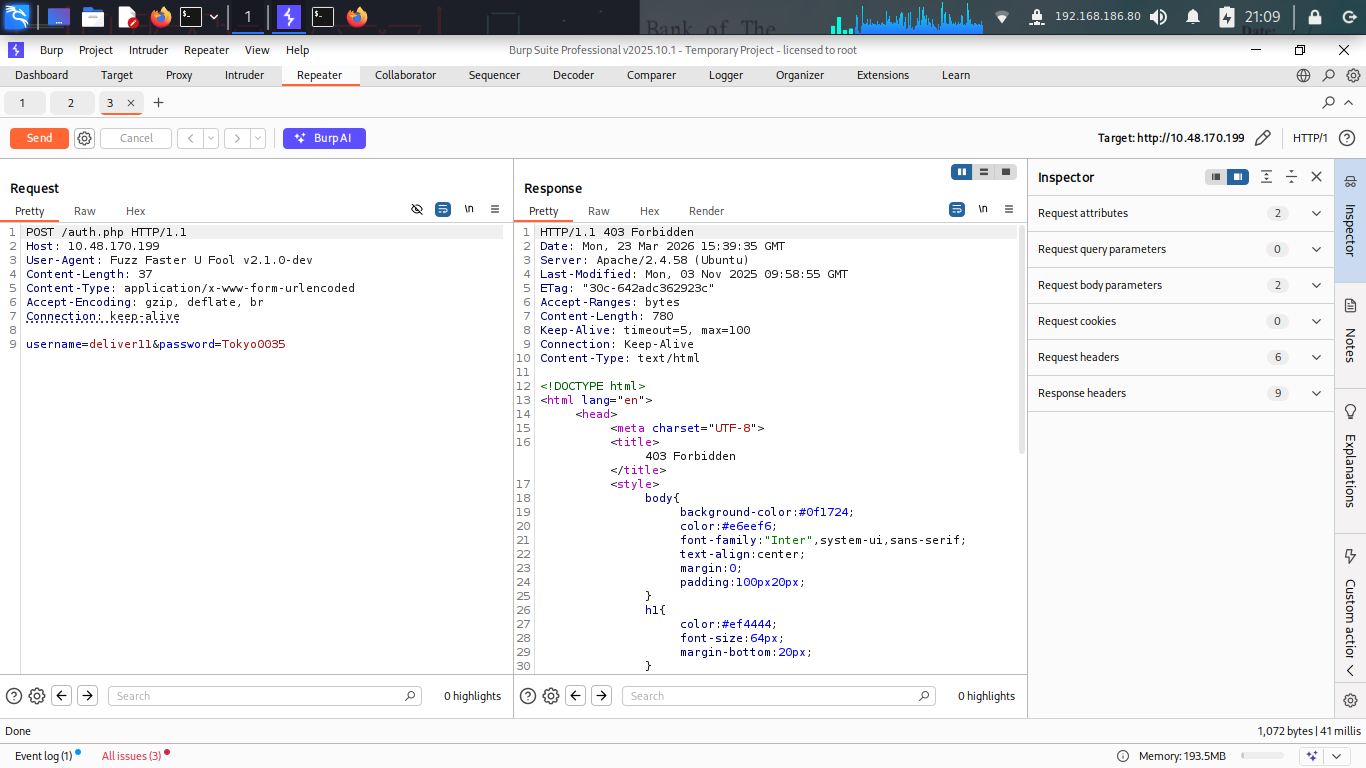Hide request message editor eye icon
1366x768 pixels.
point(417,210)
